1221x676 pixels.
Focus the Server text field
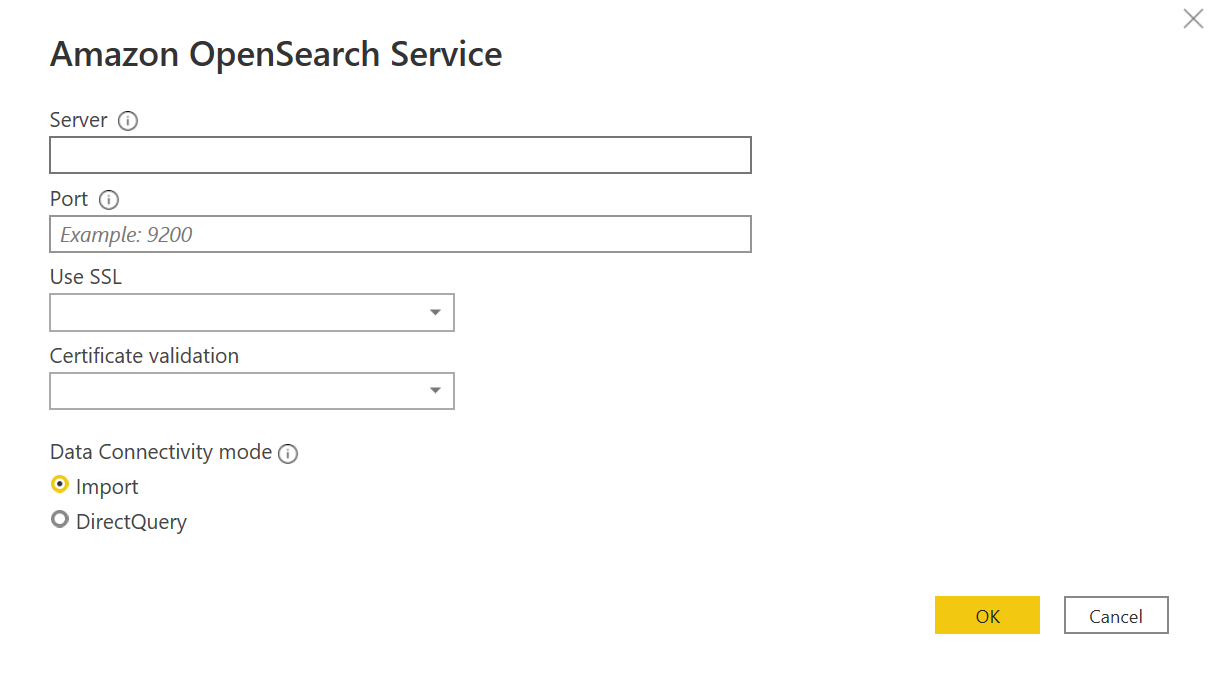pos(400,155)
